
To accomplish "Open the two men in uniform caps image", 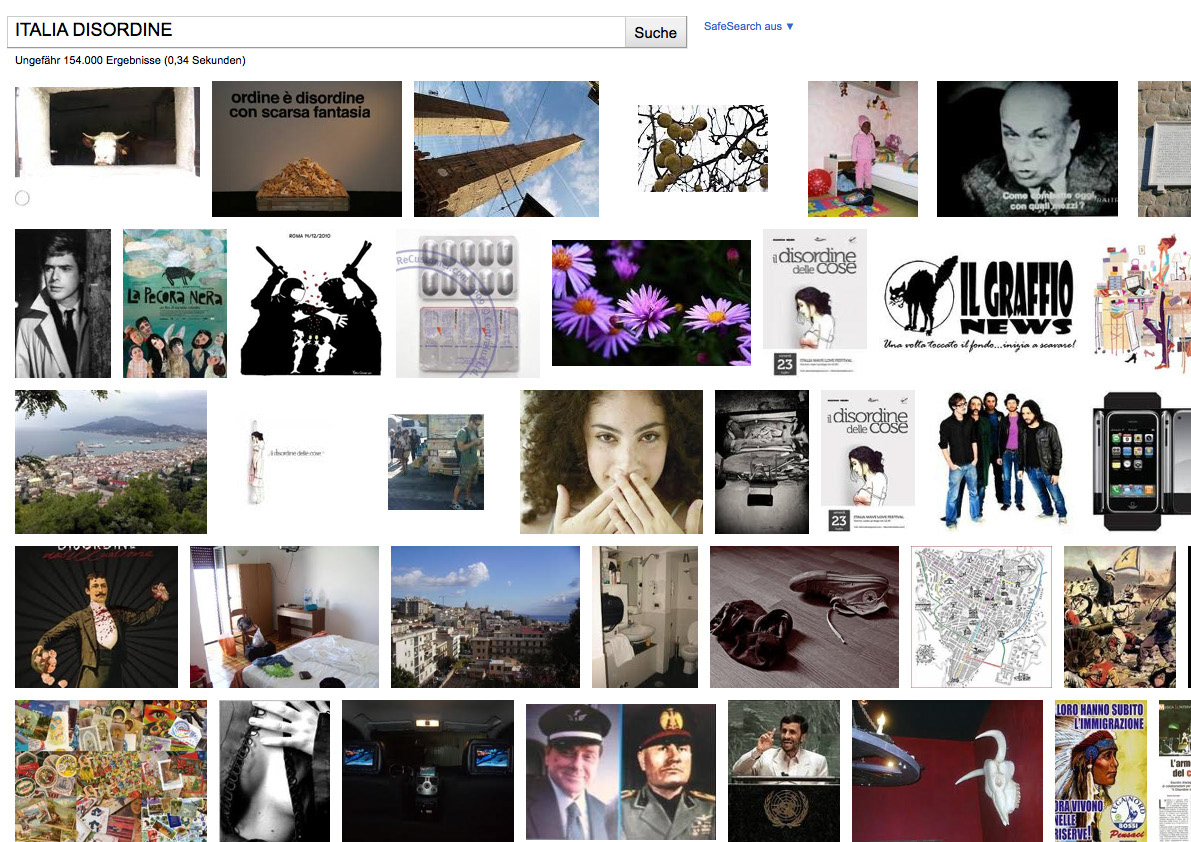I will point(621,773).
